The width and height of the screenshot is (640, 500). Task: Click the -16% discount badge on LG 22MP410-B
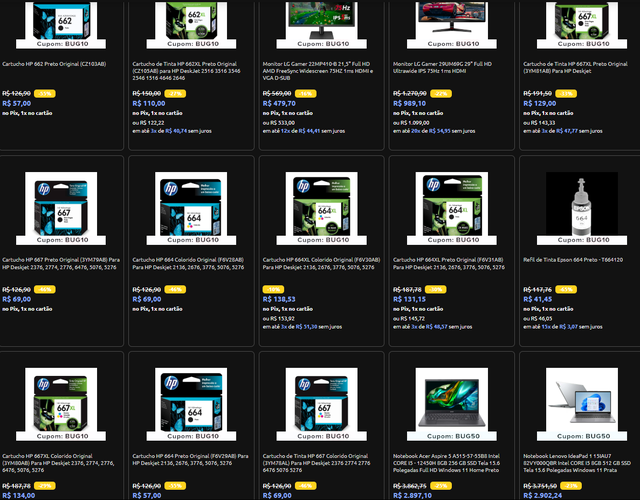click(305, 93)
